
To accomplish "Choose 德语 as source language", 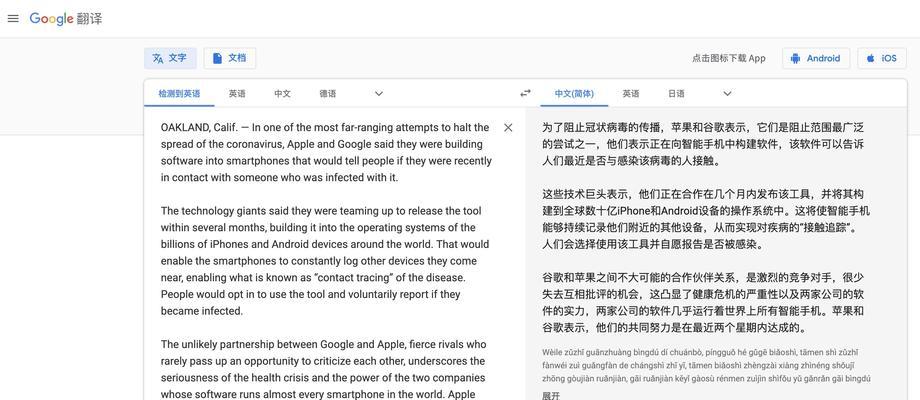I will tap(327, 94).
